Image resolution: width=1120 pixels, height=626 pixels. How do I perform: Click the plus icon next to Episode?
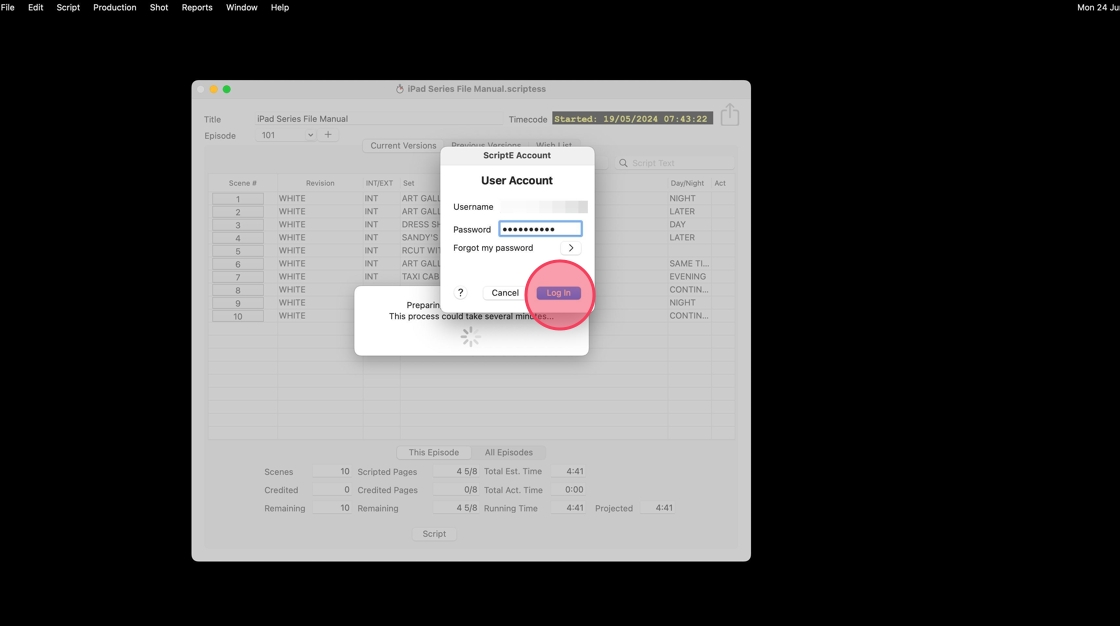point(328,134)
